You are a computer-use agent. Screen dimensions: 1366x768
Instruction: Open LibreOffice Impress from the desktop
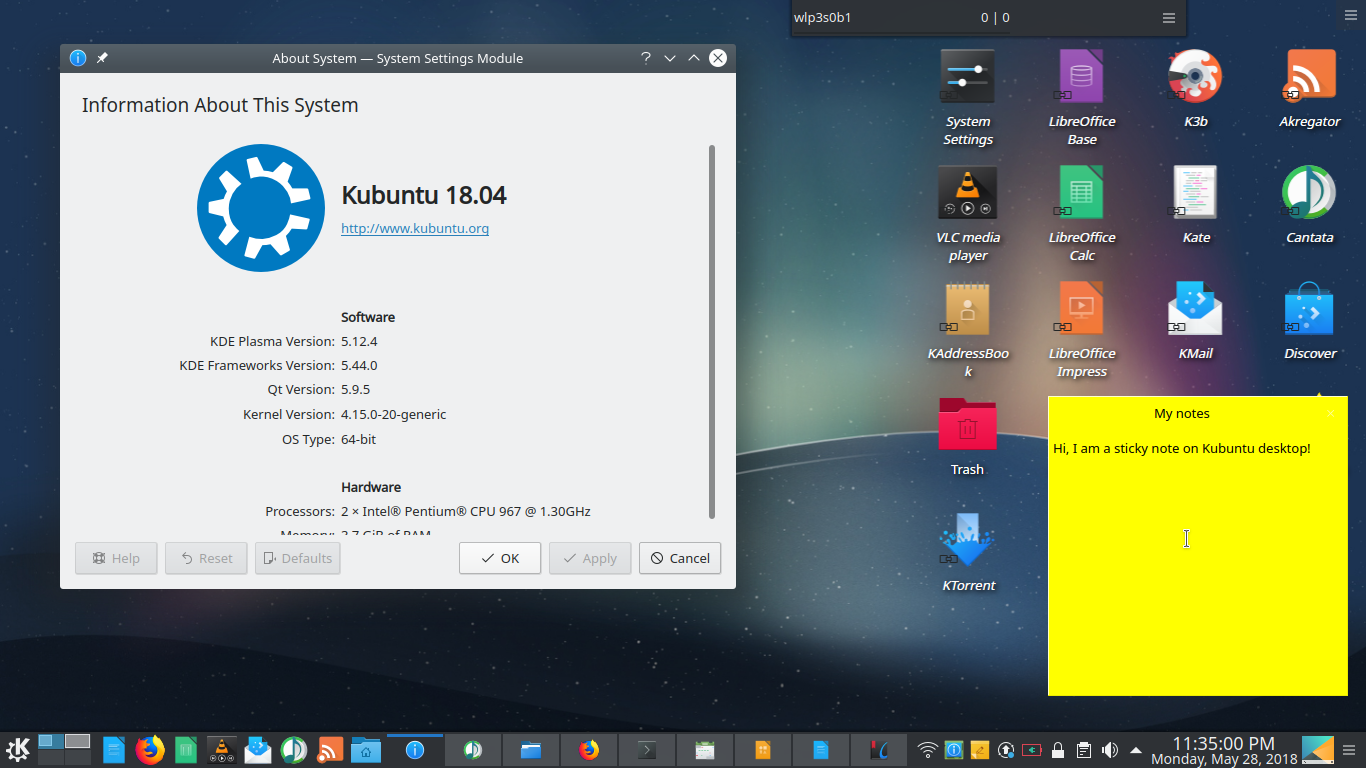(x=1081, y=308)
